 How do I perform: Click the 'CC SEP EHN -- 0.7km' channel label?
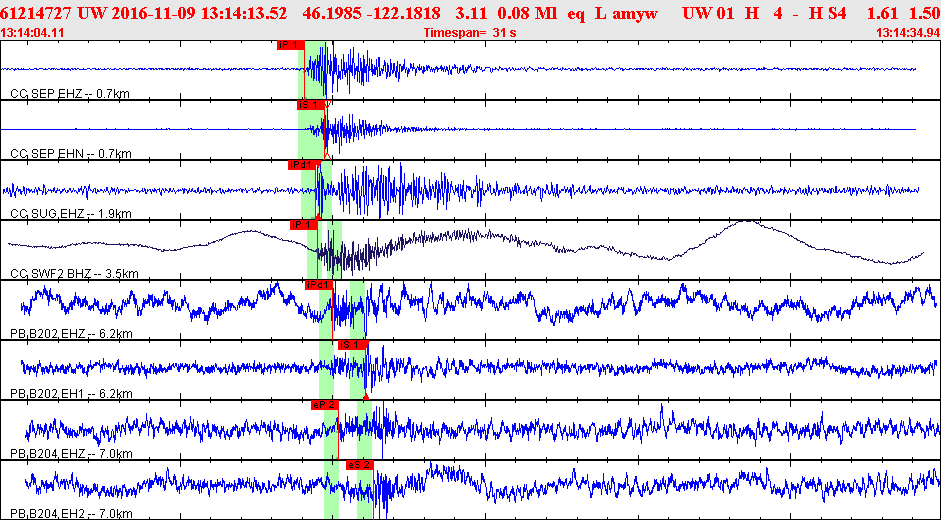(71, 154)
